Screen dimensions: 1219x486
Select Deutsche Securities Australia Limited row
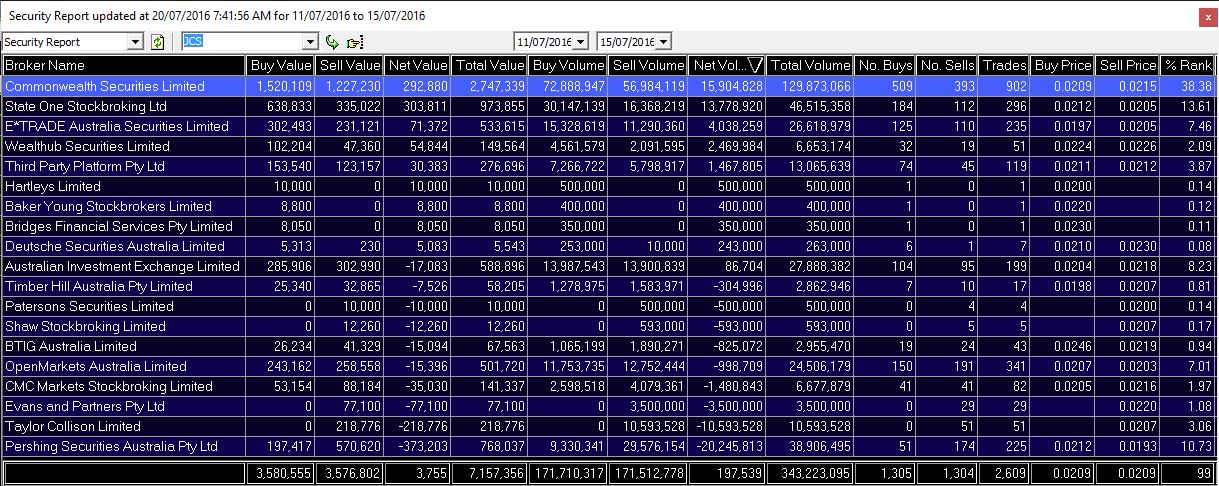tap(609, 246)
